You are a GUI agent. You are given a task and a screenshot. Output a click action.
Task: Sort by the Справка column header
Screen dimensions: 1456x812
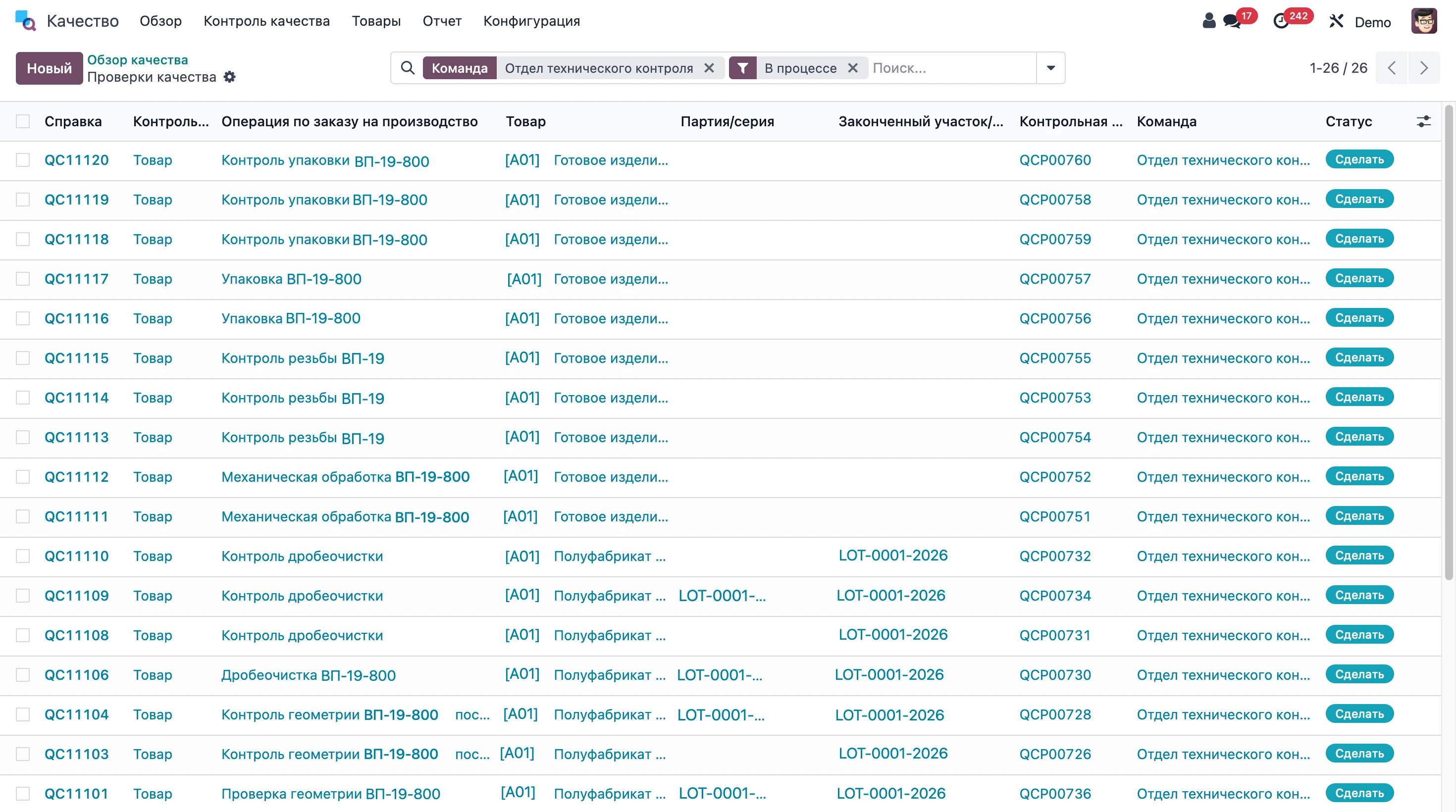click(x=73, y=121)
